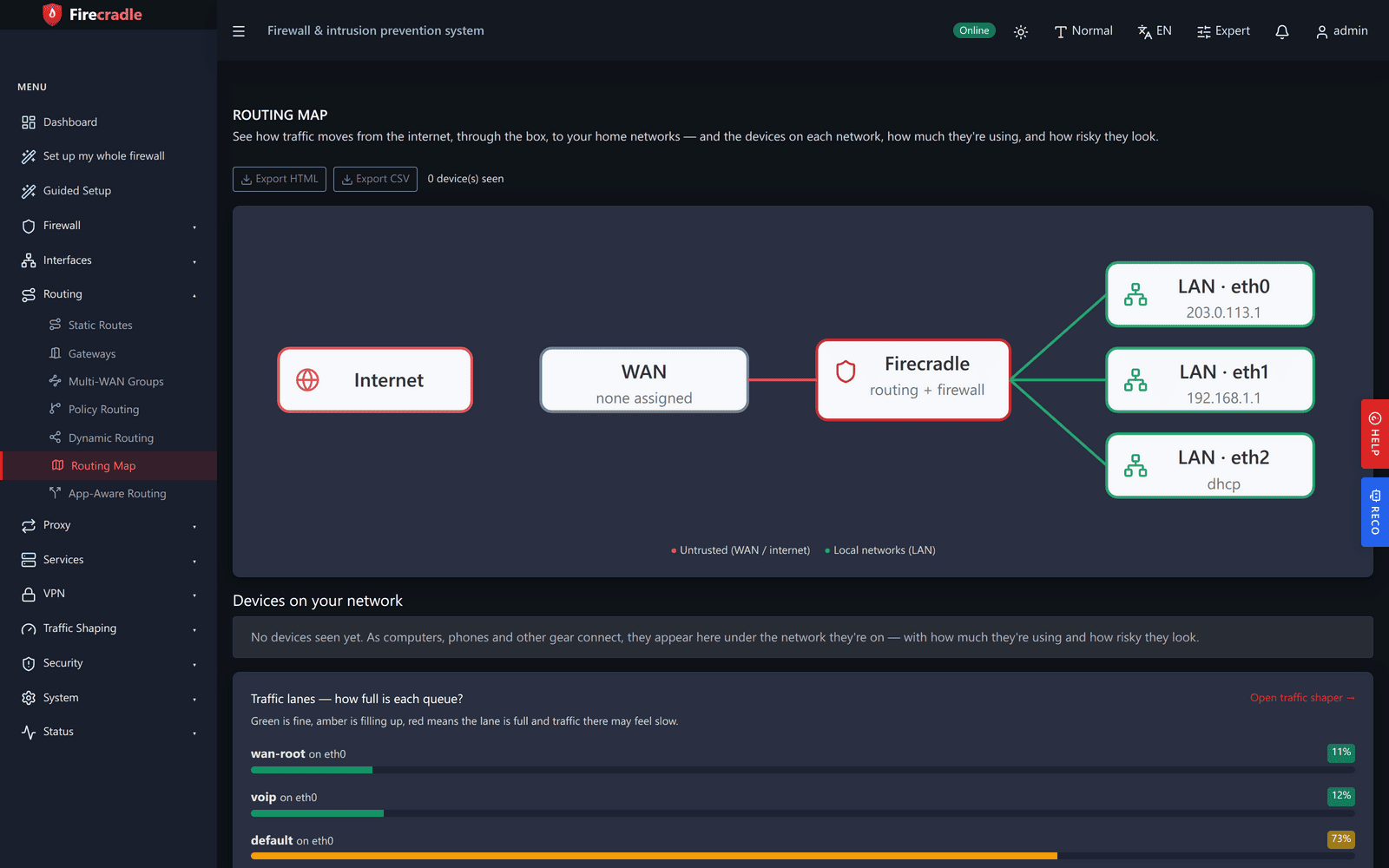
Task: Open the notifications bell
Action: coord(1282,31)
